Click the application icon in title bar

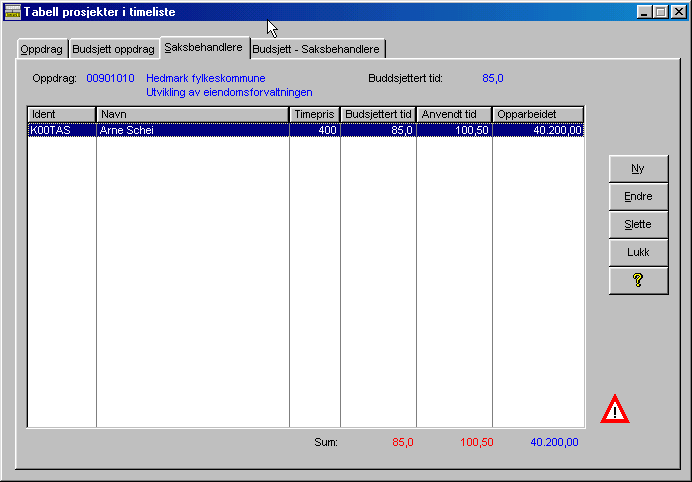[13, 11]
